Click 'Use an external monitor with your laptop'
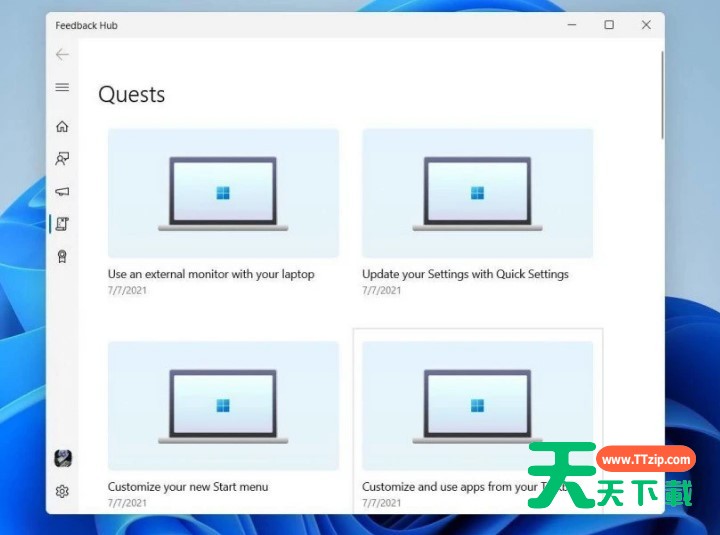Screen dimensions: 720x535 coord(211,274)
